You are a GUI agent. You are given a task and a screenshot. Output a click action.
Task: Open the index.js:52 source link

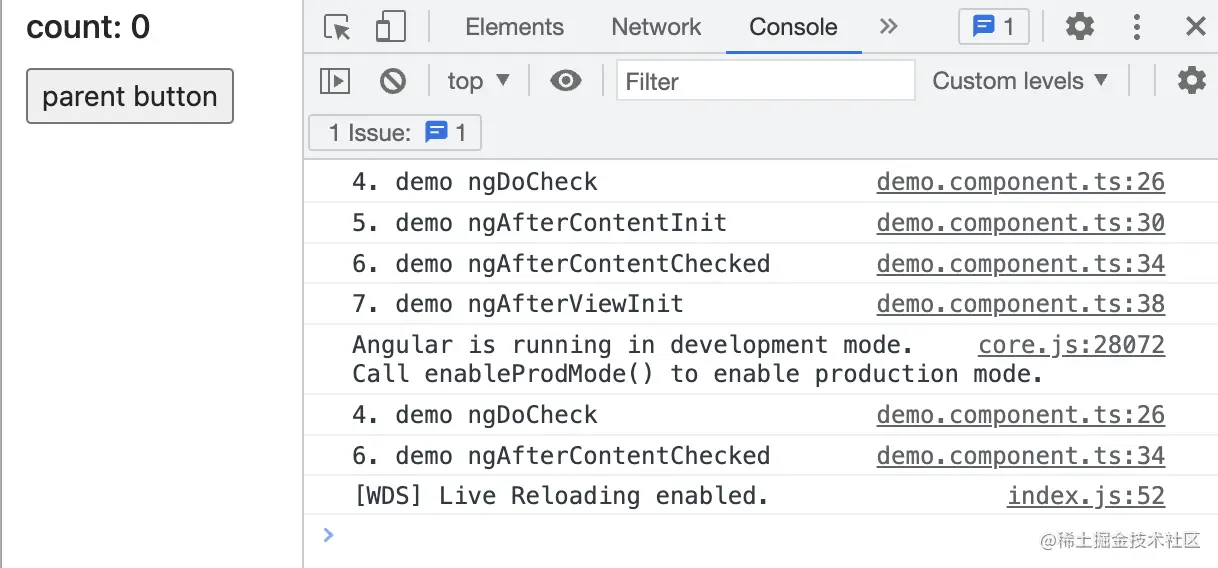(1085, 496)
